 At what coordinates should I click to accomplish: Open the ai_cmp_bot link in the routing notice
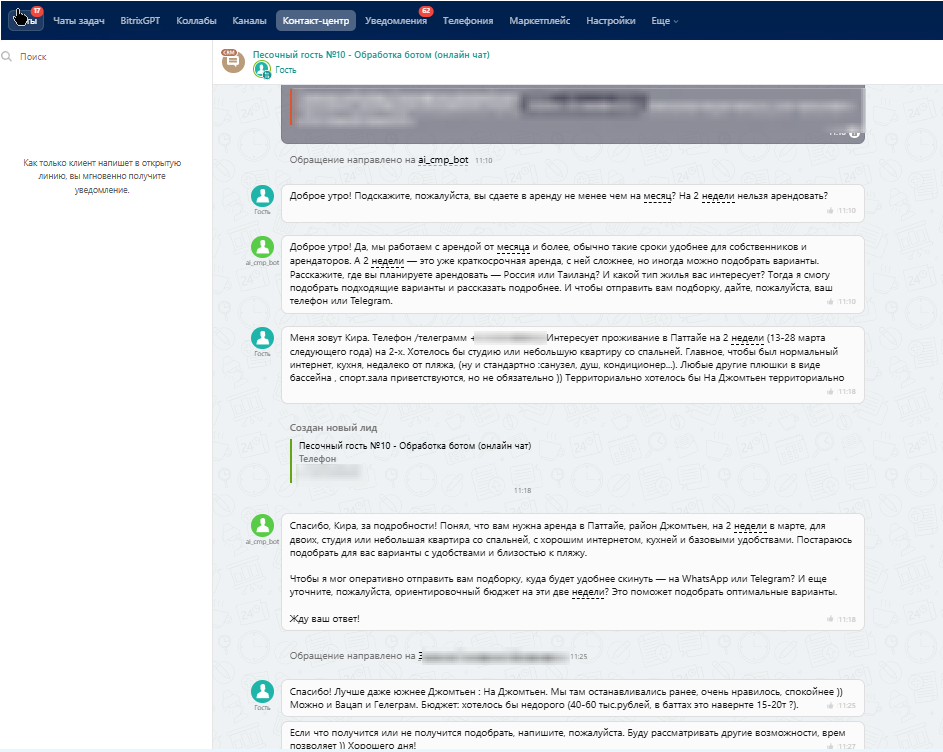443,160
